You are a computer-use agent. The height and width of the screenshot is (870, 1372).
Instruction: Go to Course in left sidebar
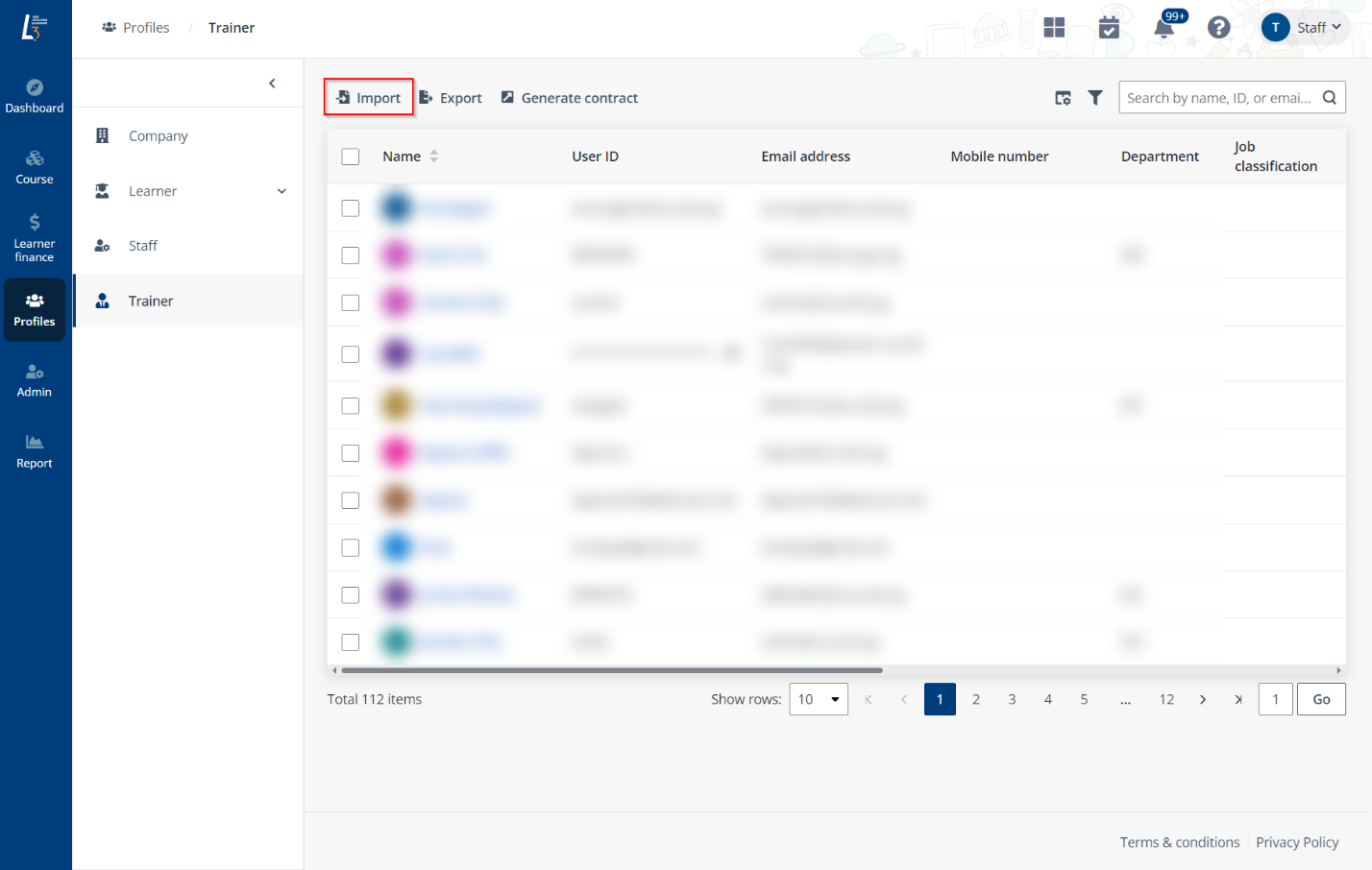tap(35, 167)
